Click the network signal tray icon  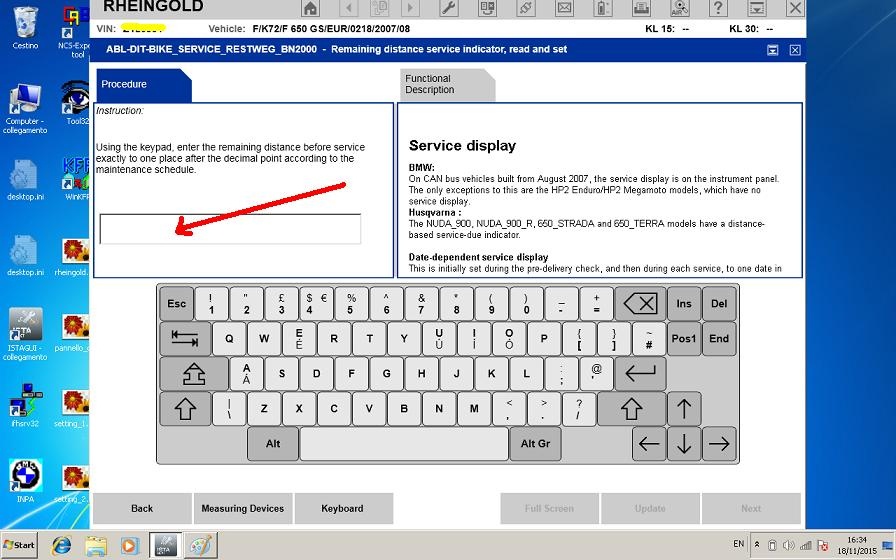click(806, 545)
